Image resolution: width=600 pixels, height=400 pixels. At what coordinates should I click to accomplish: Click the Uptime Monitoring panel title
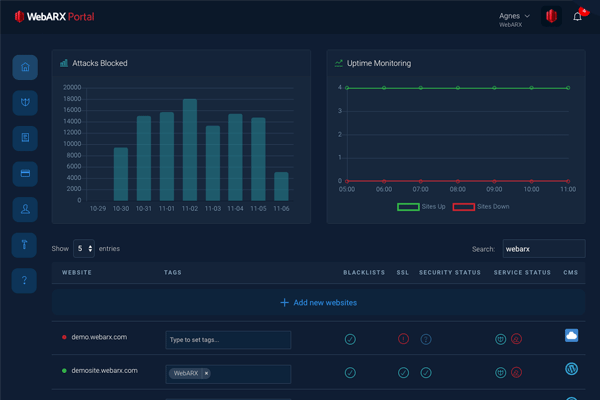[379, 63]
